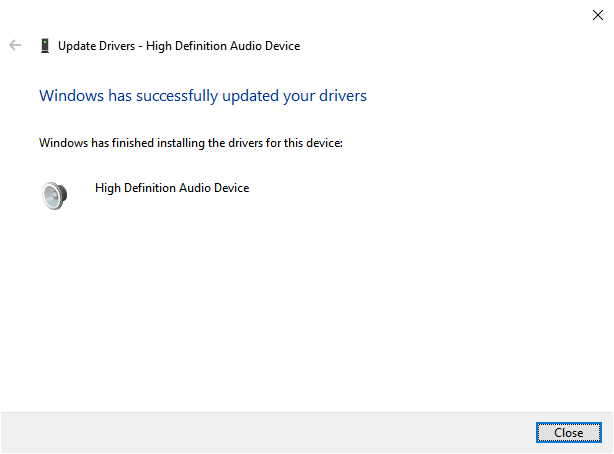Select the 'High Definition Audio Device' name next to speaker
This screenshot has height=454, width=614.
point(172,188)
